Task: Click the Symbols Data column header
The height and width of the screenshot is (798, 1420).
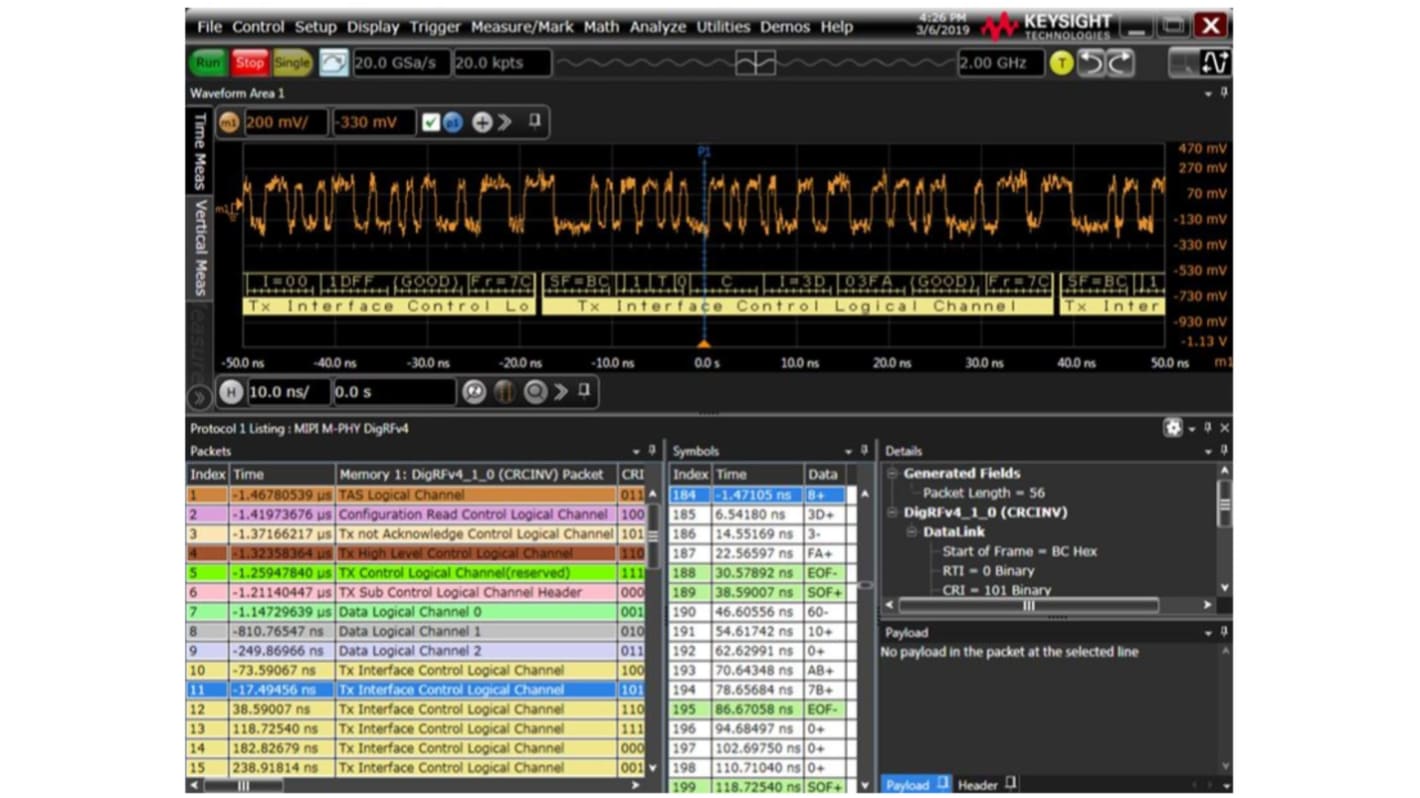Action: click(x=826, y=474)
